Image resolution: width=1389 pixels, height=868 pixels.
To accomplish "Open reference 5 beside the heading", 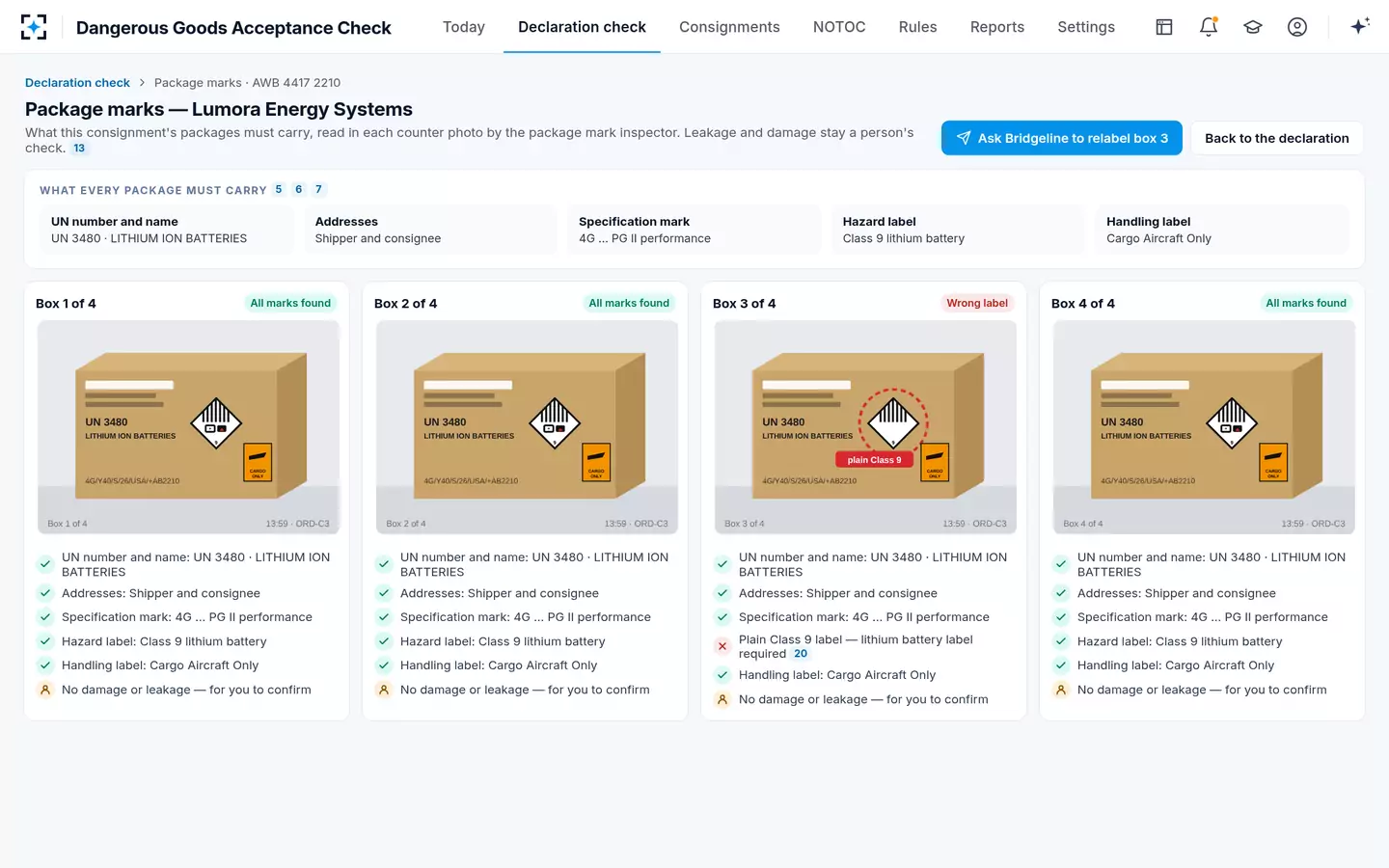I will [x=279, y=190].
